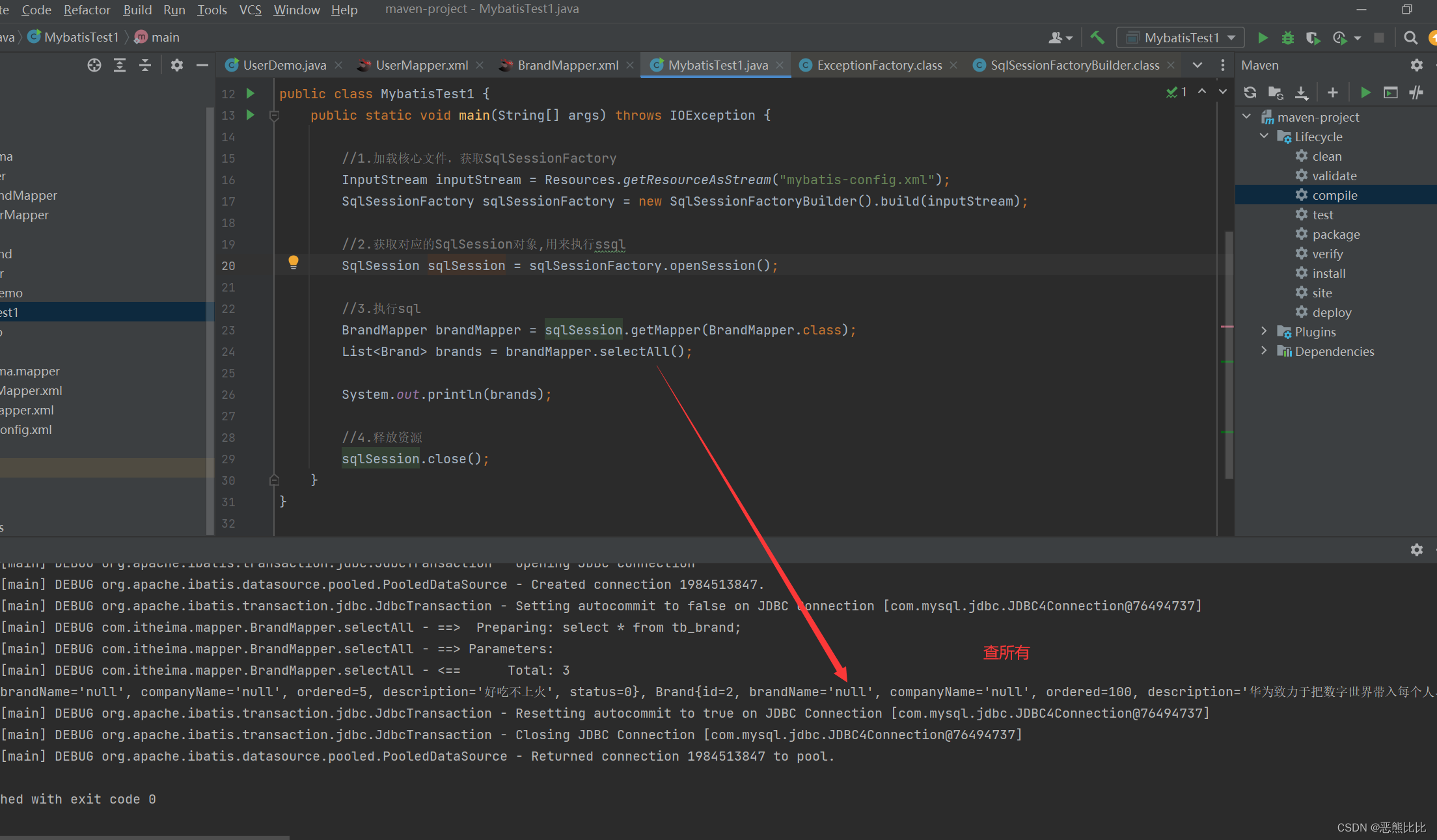
Task: Click the editor vertical scrollbar
Action: (x=1229, y=355)
